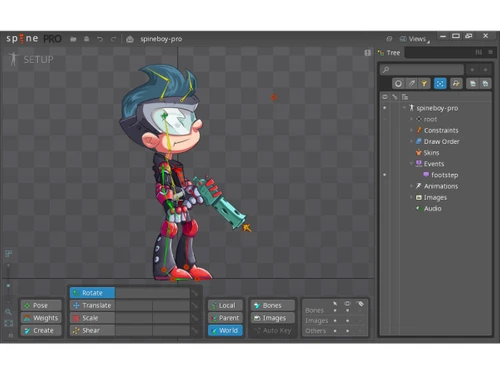Toggle Images compensation button

(273, 318)
